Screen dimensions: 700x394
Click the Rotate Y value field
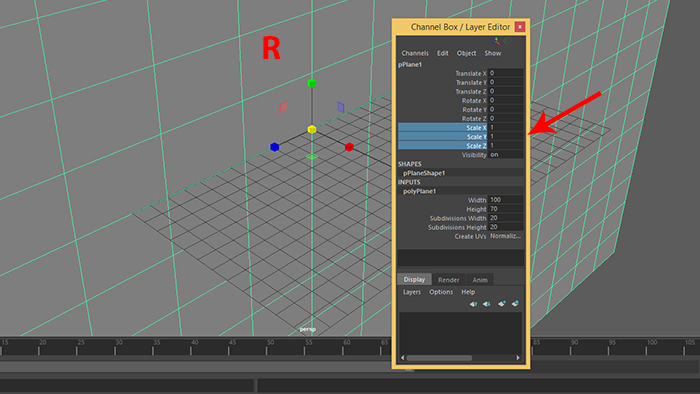(x=505, y=109)
